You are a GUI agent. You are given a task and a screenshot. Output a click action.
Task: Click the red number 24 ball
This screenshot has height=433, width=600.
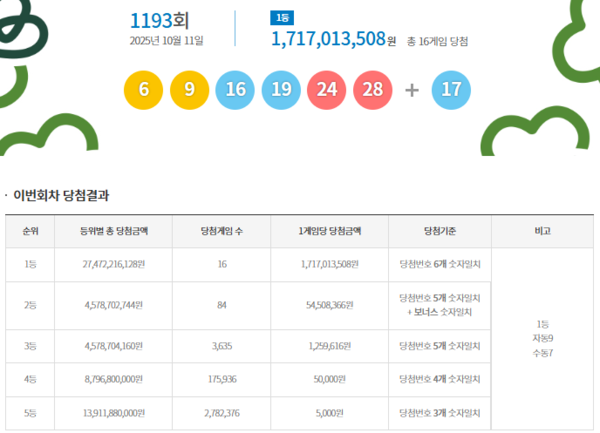coord(325,89)
